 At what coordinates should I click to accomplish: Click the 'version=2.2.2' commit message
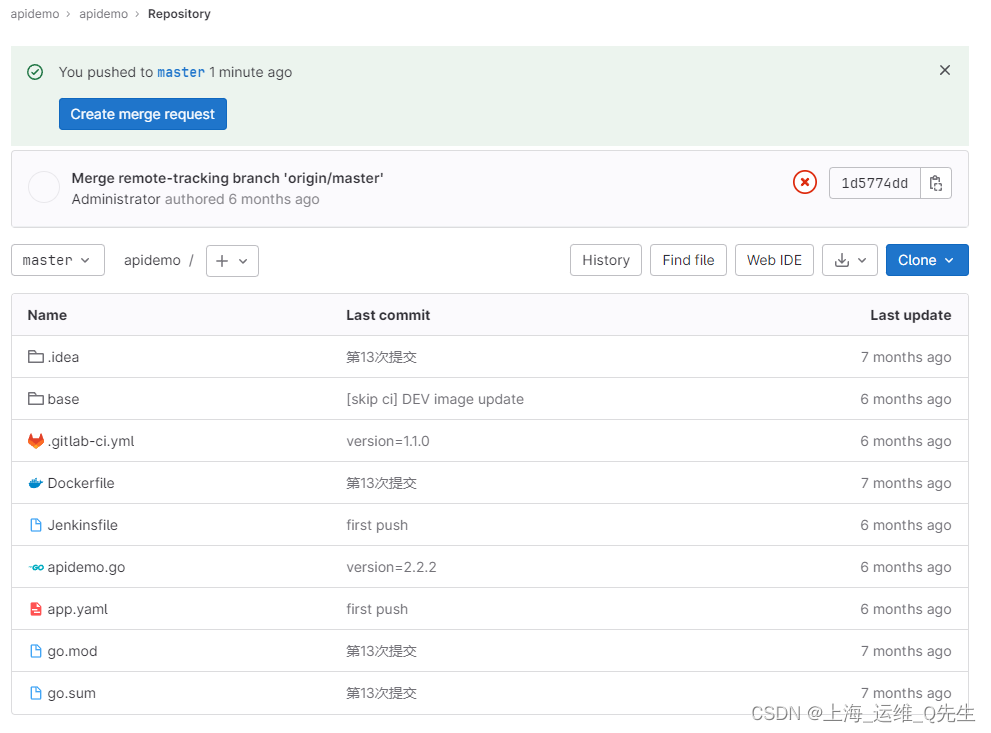391,567
